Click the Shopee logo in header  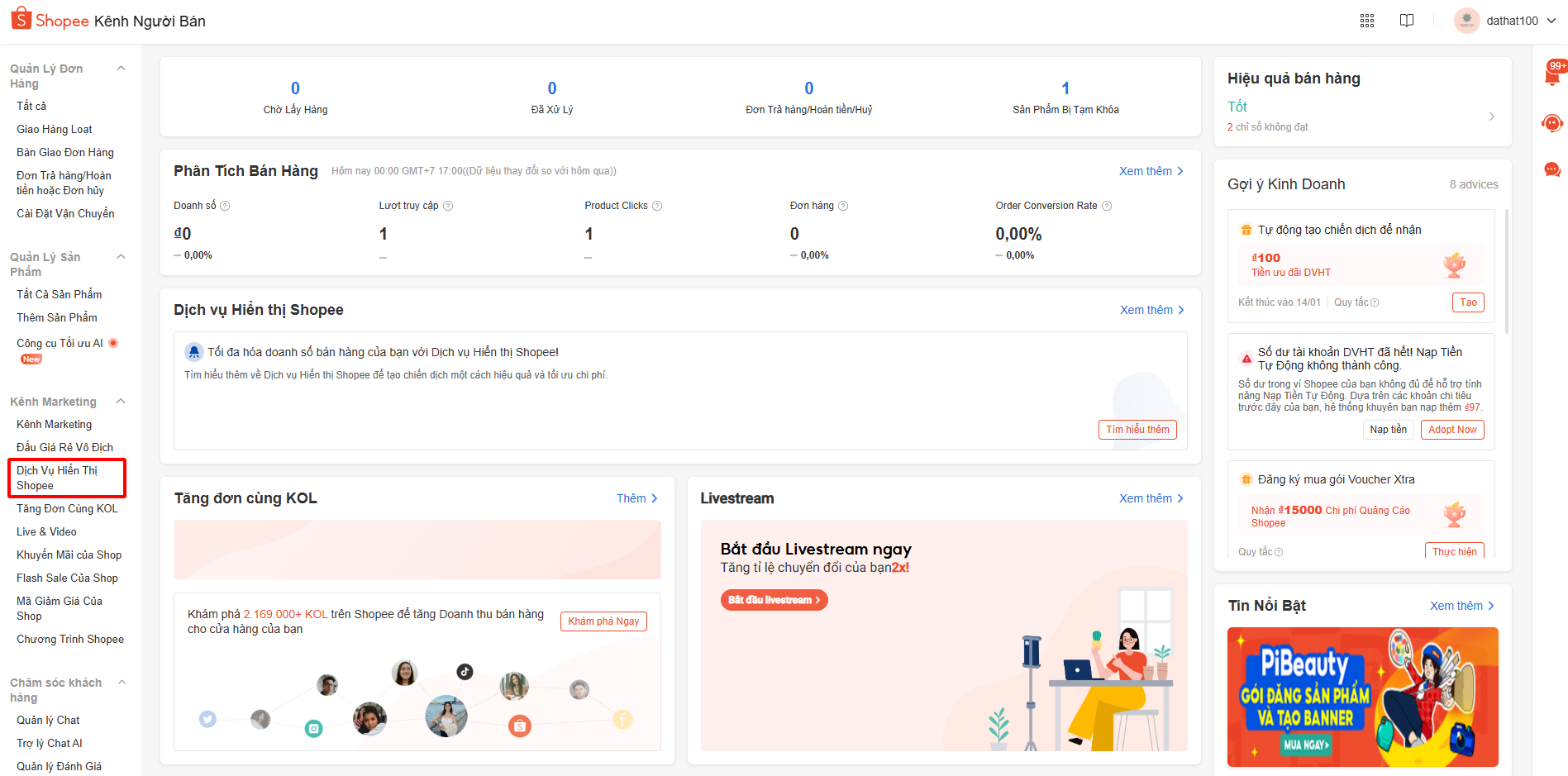coord(50,20)
